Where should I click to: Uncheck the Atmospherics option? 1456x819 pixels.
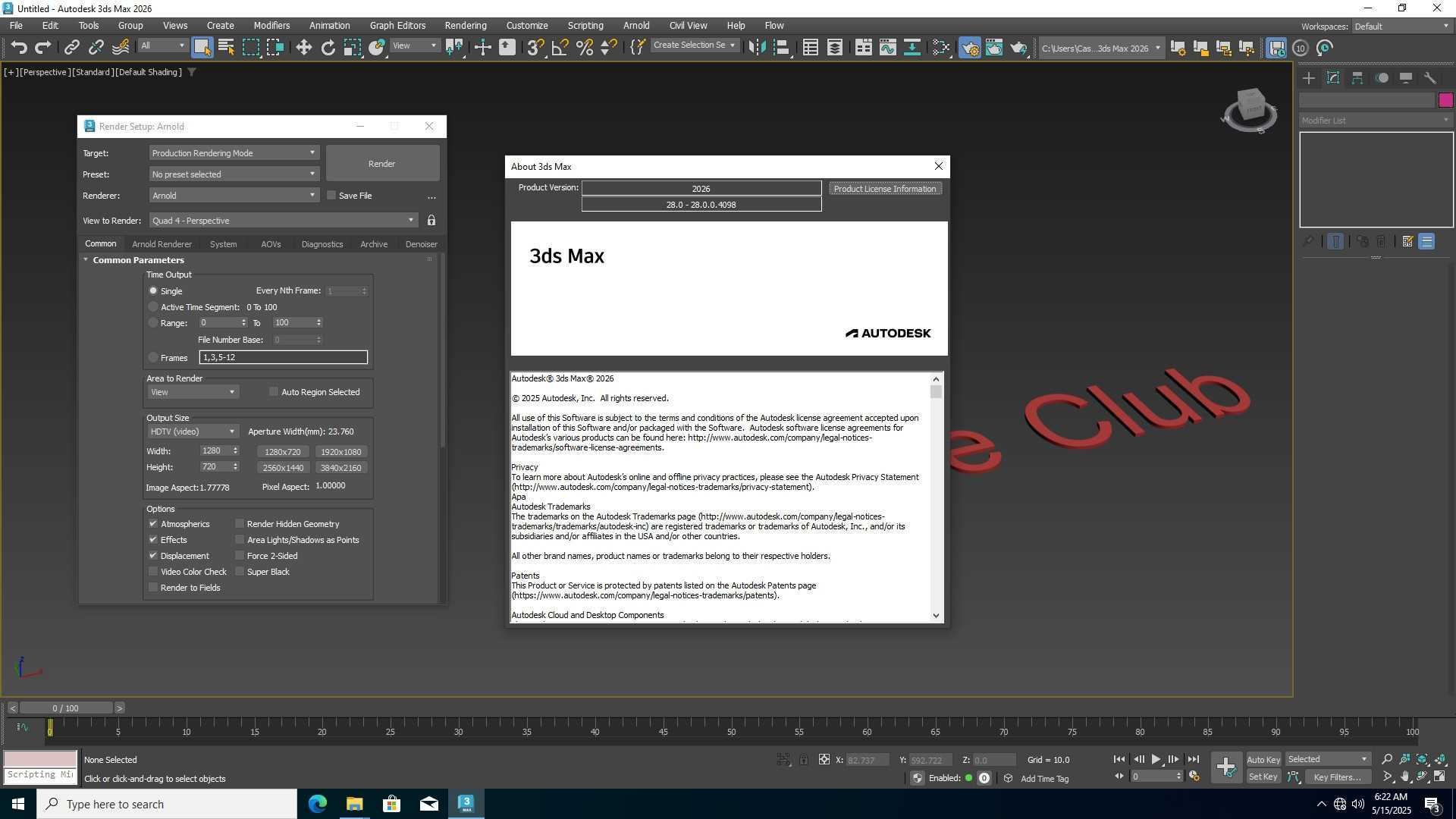pyautogui.click(x=153, y=524)
